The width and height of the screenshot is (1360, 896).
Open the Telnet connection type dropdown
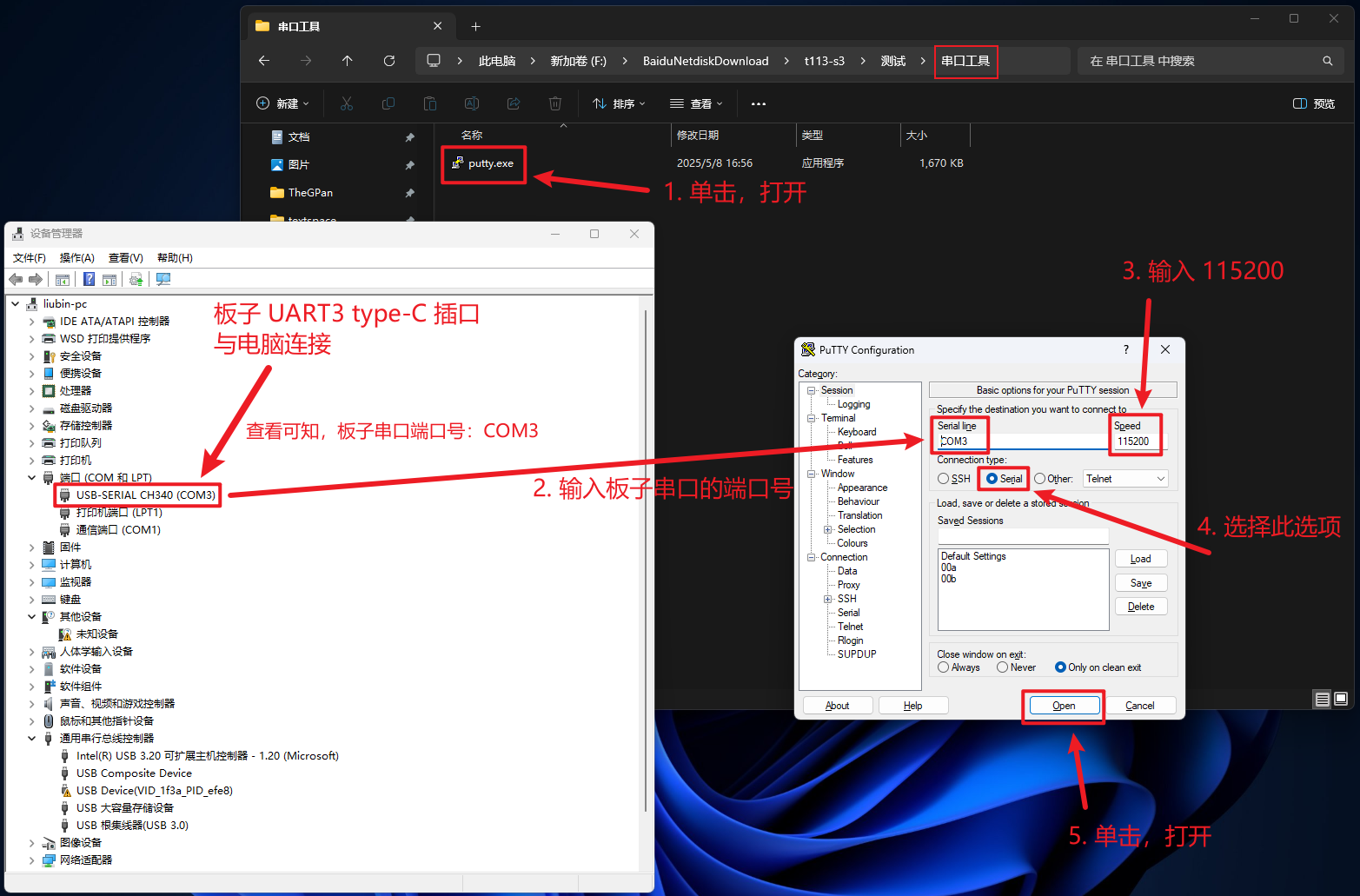click(1125, 478)
